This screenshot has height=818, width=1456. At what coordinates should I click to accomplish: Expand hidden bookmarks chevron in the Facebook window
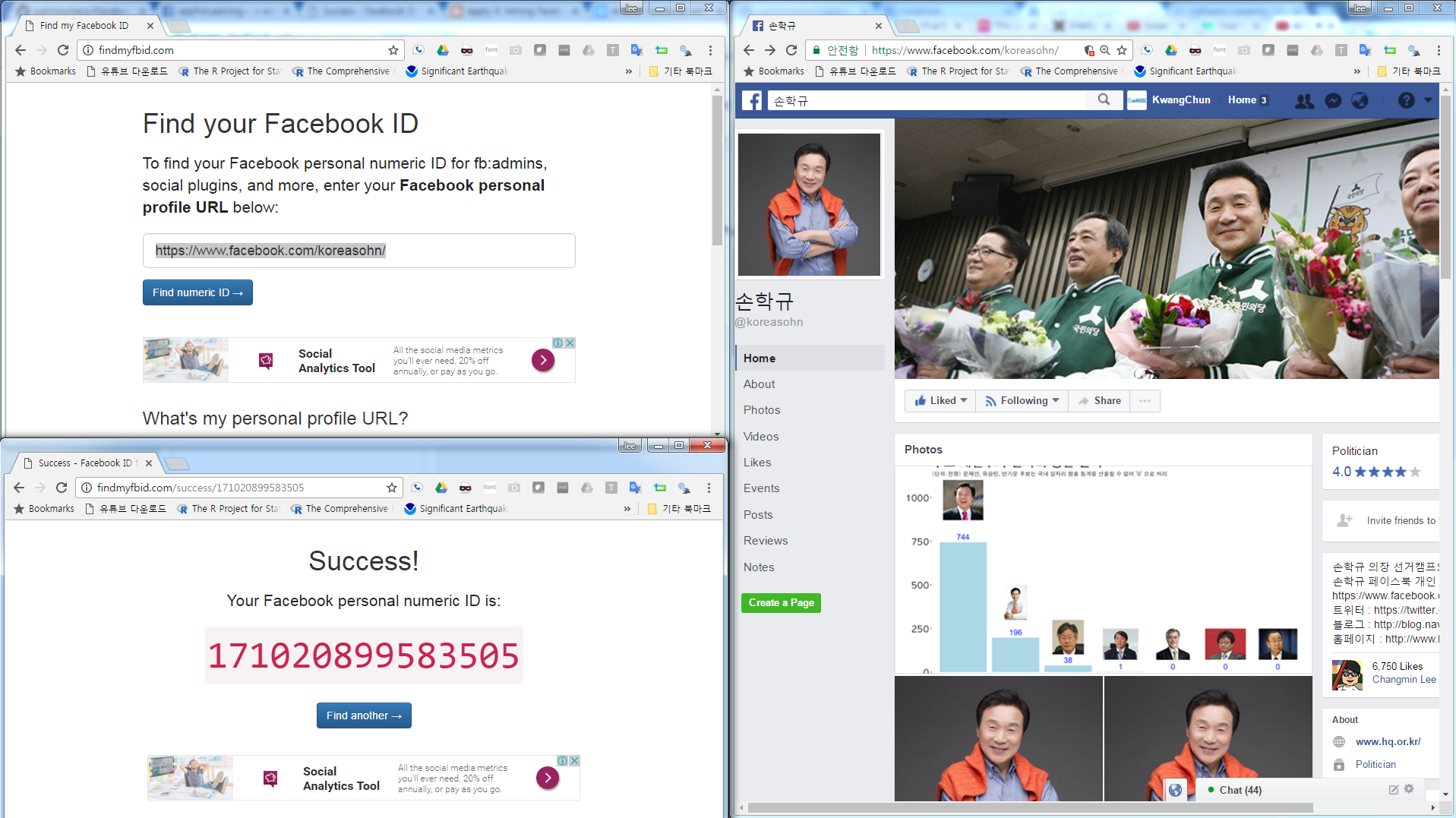tap(1357, 71)
